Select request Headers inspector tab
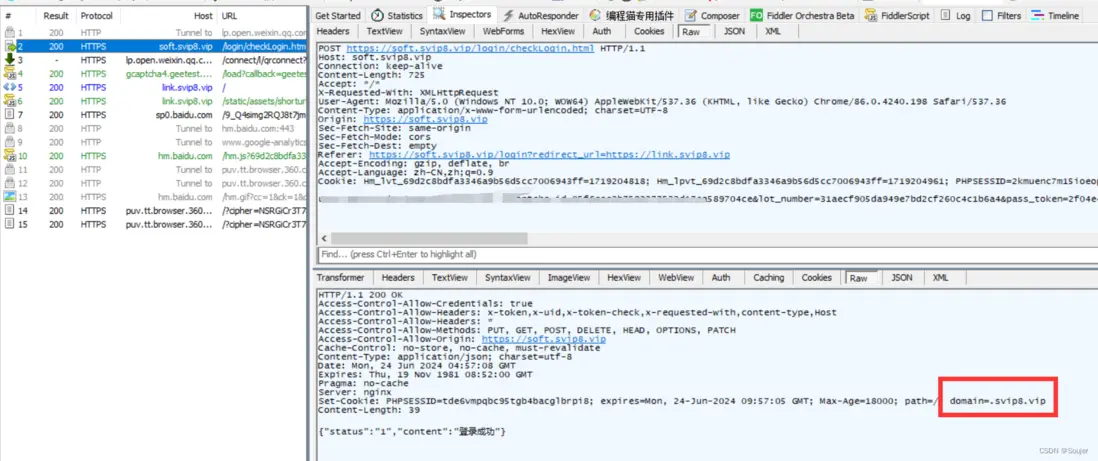 point(333,32)
